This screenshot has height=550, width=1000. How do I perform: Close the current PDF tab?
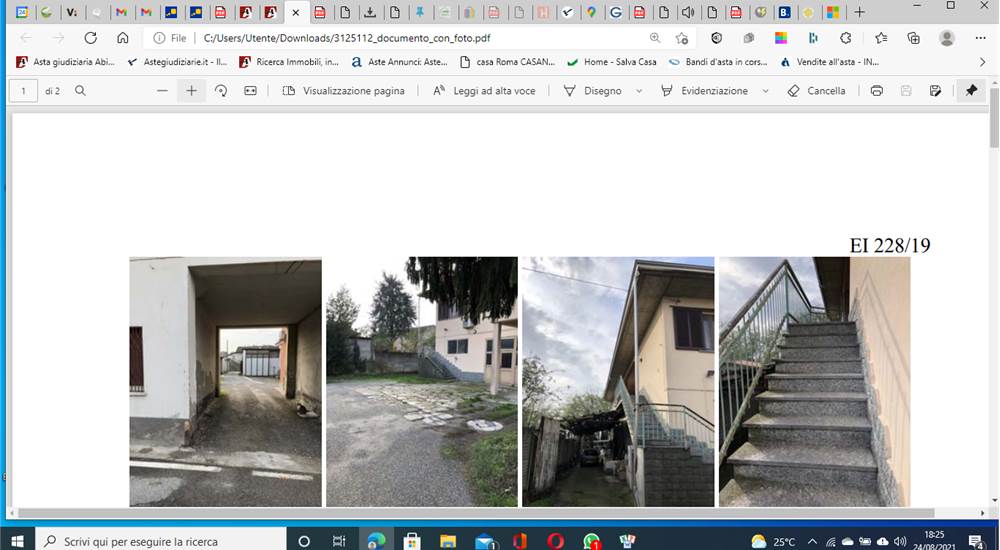[295, 12]
